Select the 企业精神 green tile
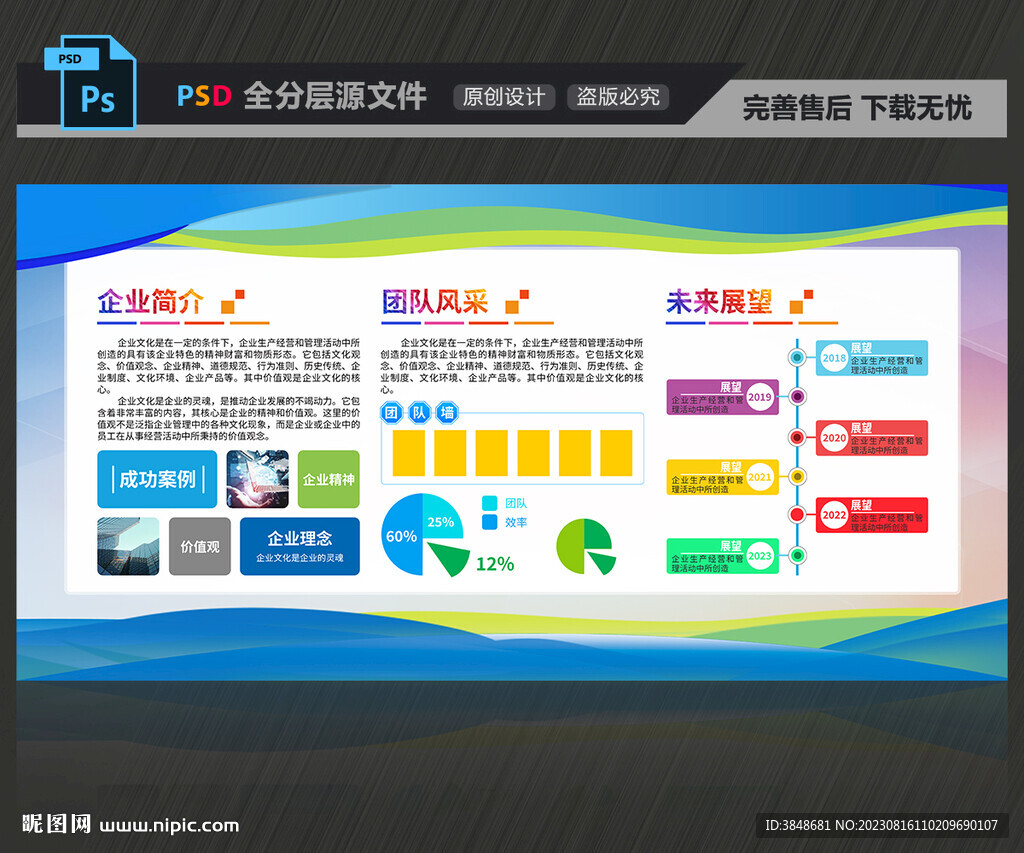The height and width of the screenshot is (853, 1024). 328,479
